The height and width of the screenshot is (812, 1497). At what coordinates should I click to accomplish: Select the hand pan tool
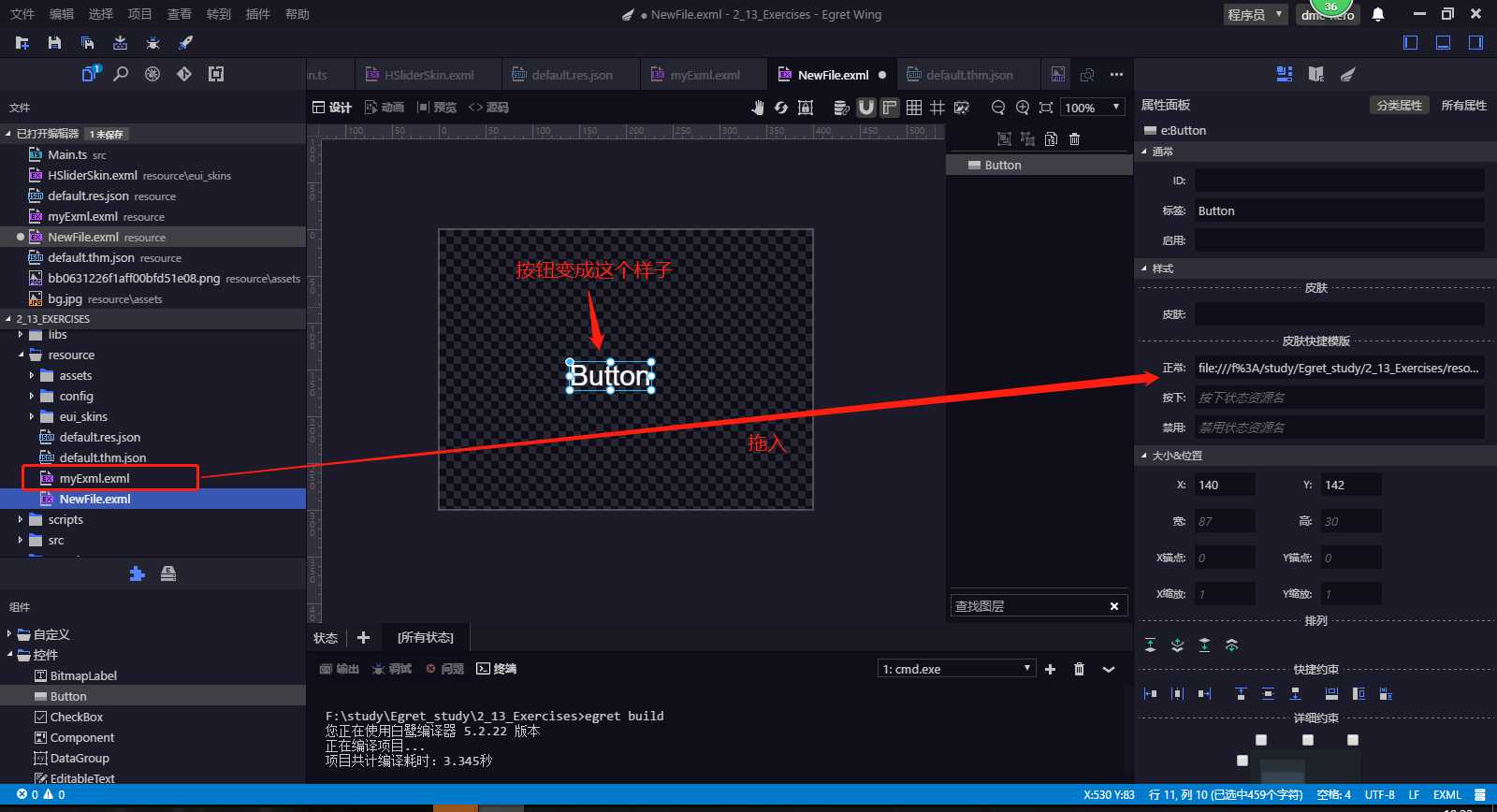[758, 108]
